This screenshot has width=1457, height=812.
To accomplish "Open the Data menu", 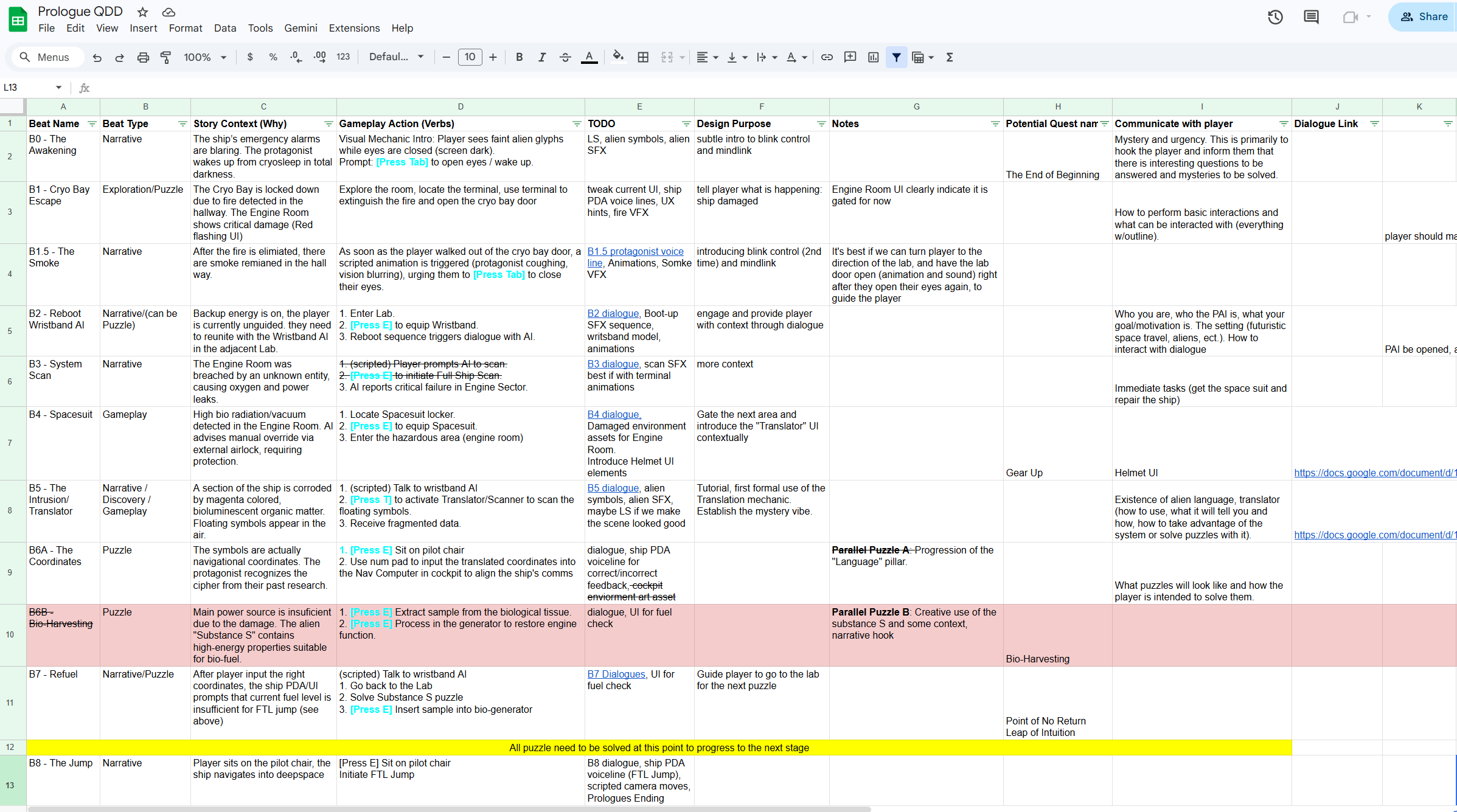I will 225,28.
